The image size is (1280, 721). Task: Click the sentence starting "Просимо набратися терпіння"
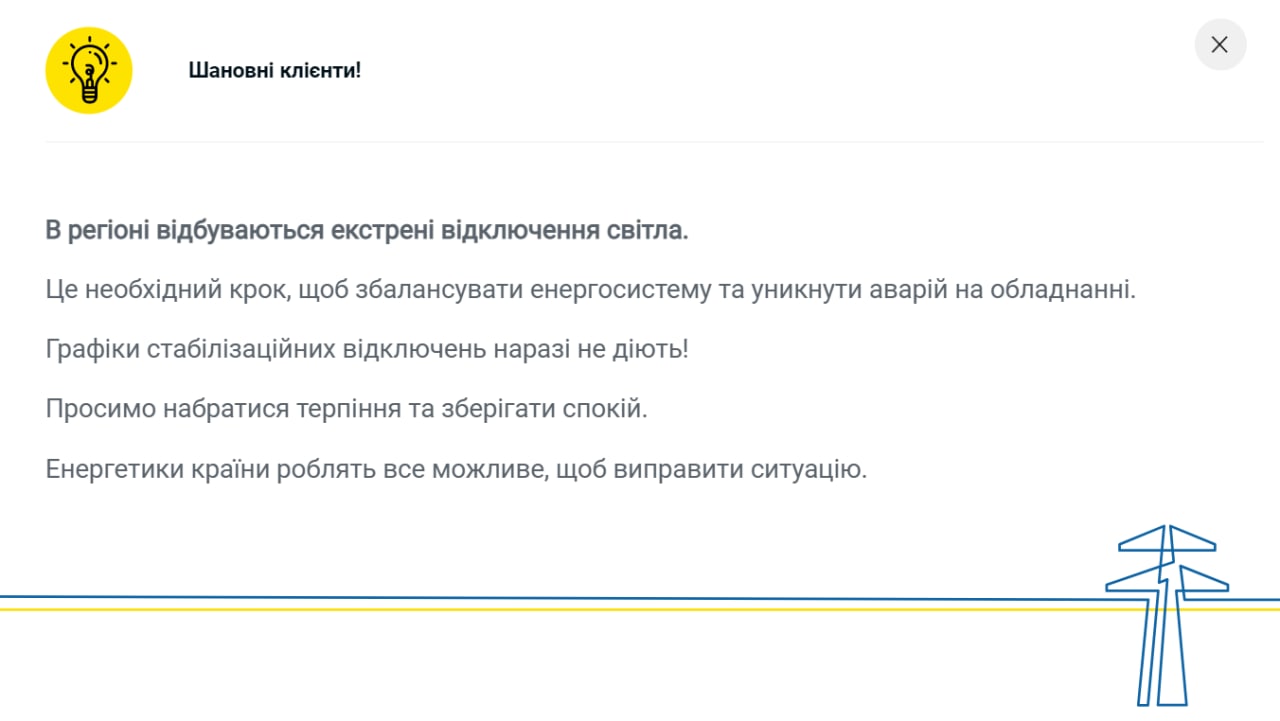point(346,410)
